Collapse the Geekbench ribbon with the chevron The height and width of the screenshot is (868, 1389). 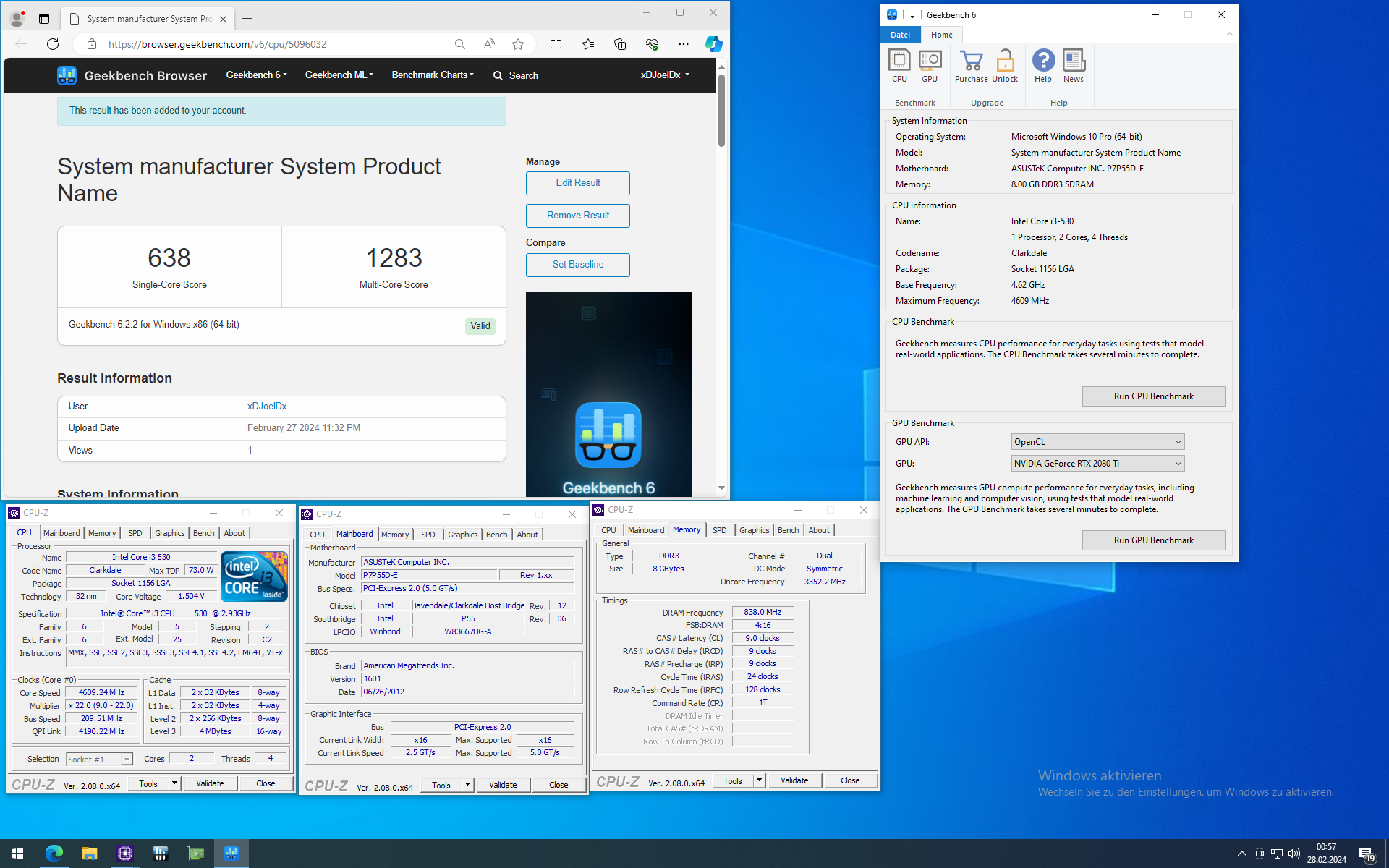tap(1229, 34)
